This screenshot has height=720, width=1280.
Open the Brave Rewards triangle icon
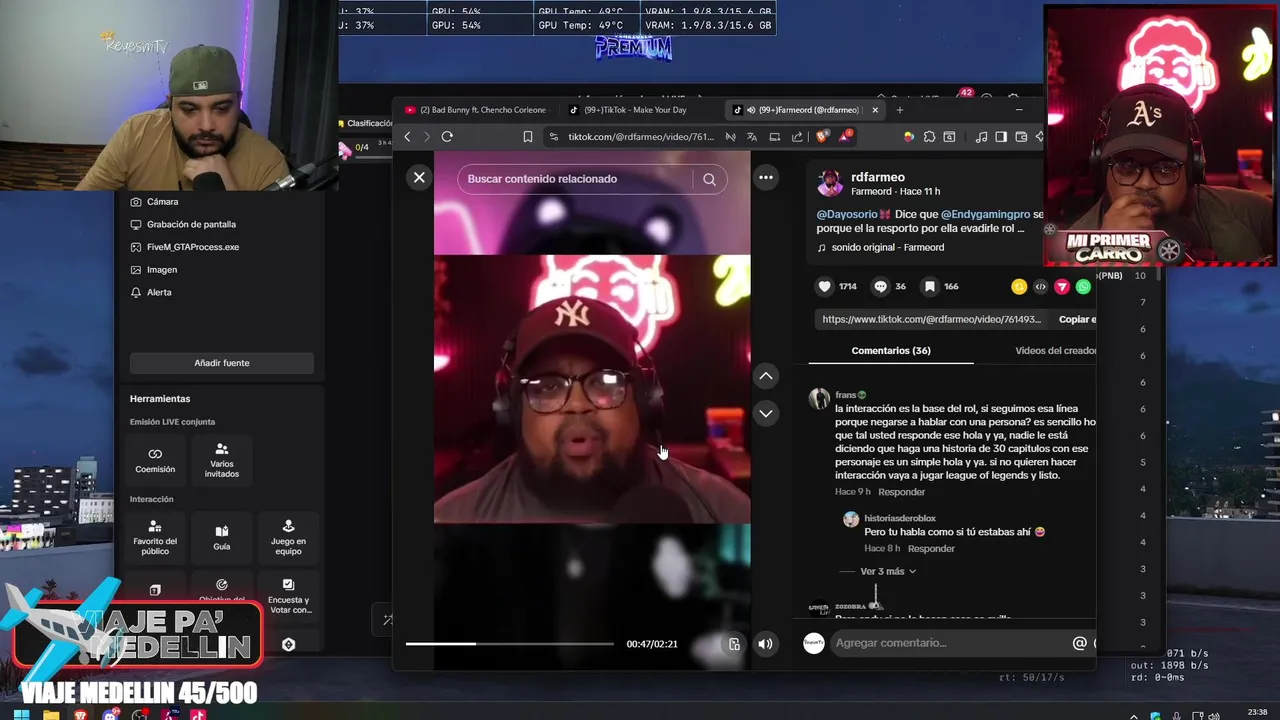846,136
